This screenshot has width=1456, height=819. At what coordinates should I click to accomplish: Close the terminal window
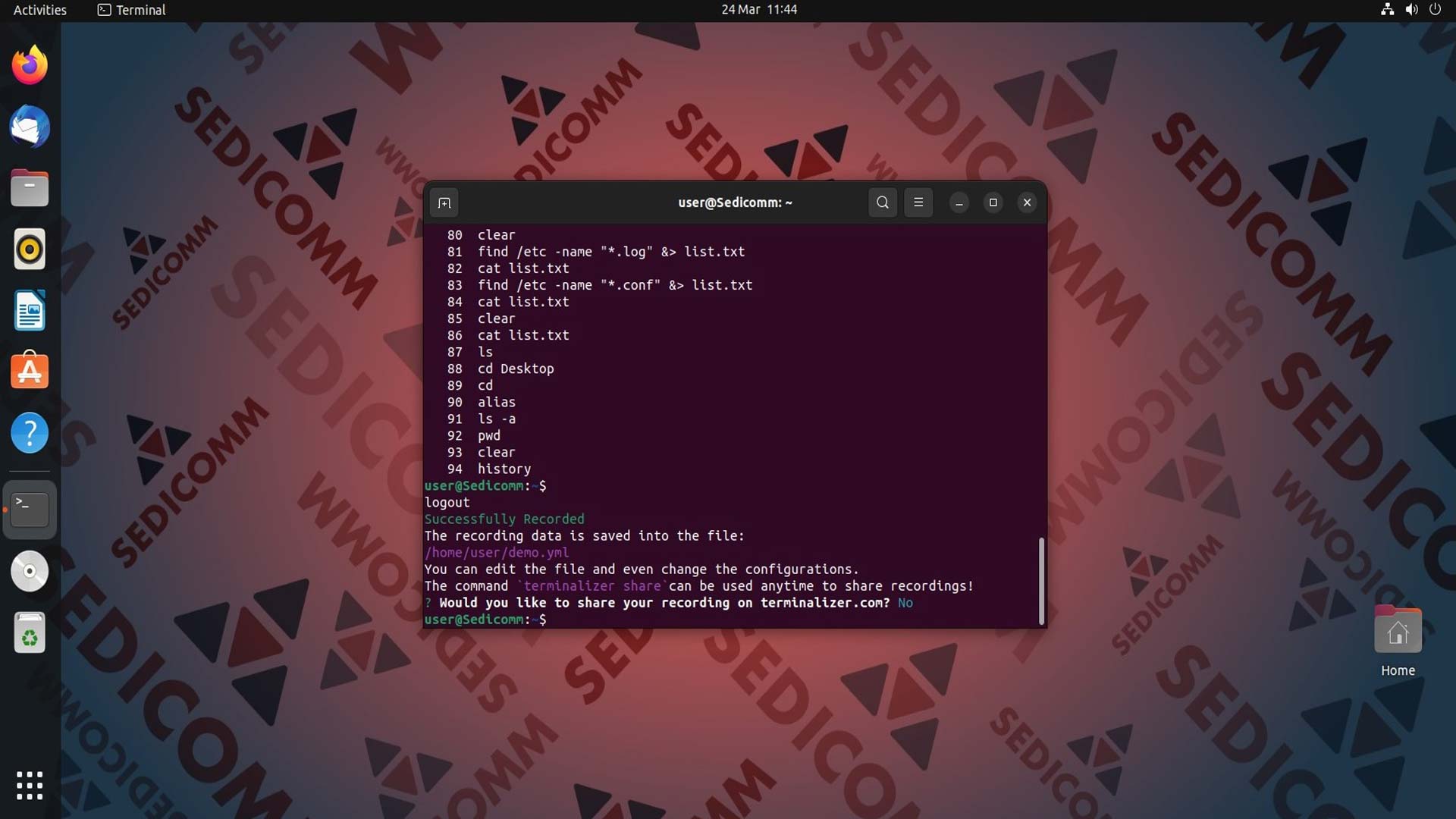pyautogui.click(x=1028, y=202)
